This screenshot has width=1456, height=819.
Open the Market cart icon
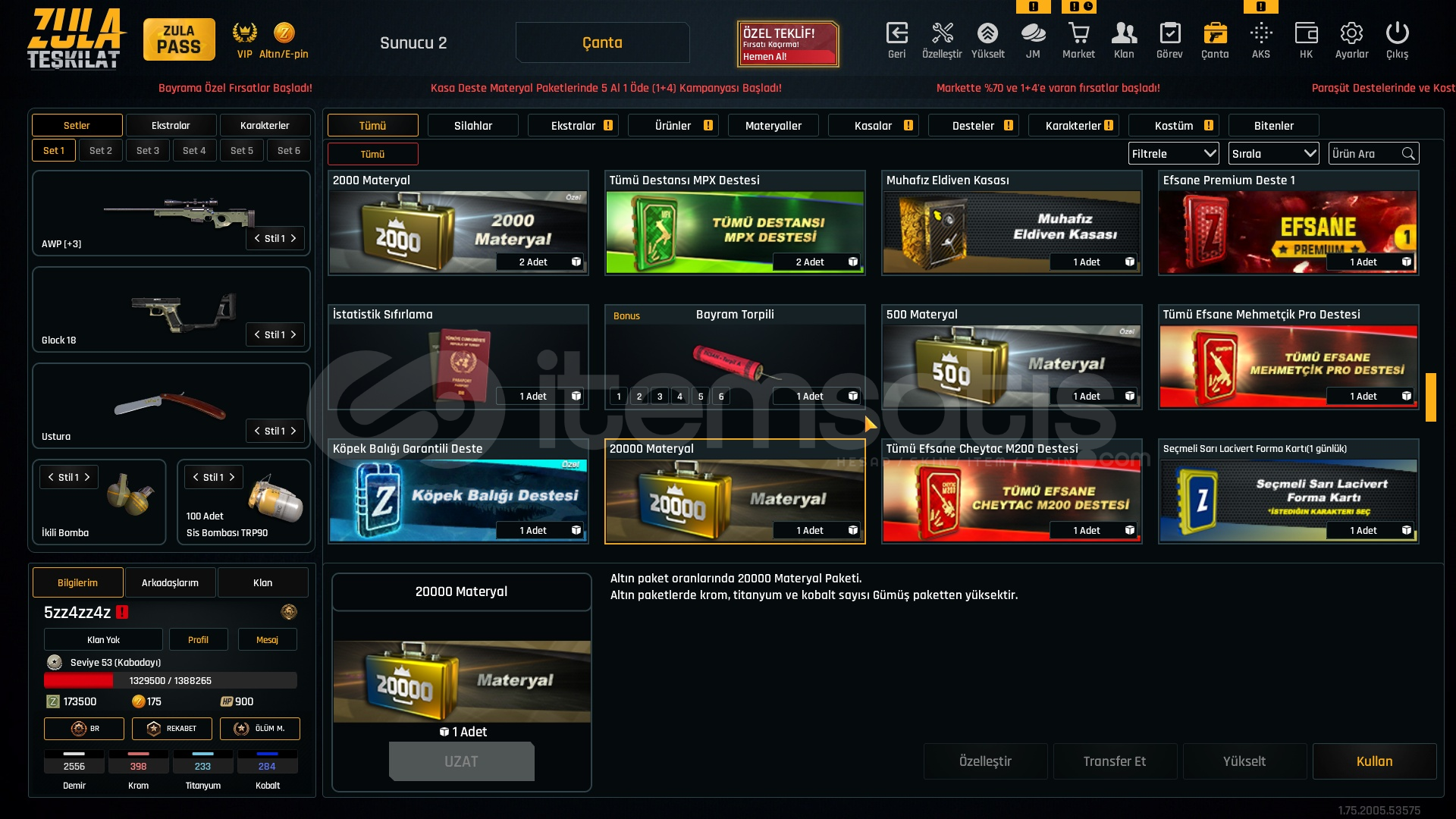[x=1078, y=33]
